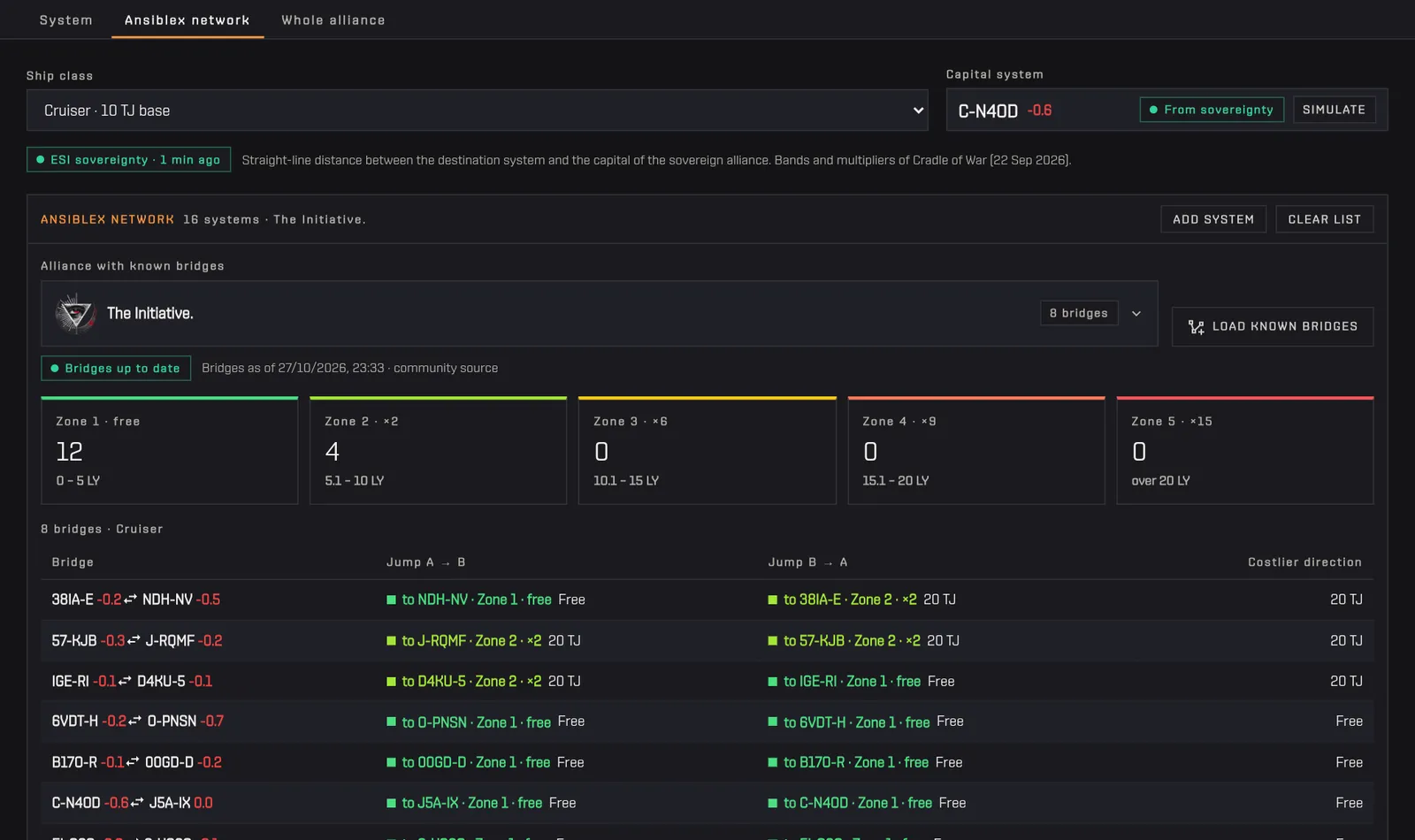Click the ESI sovereignty status badge
1415x840 pixels.
[x=128, y=159]
